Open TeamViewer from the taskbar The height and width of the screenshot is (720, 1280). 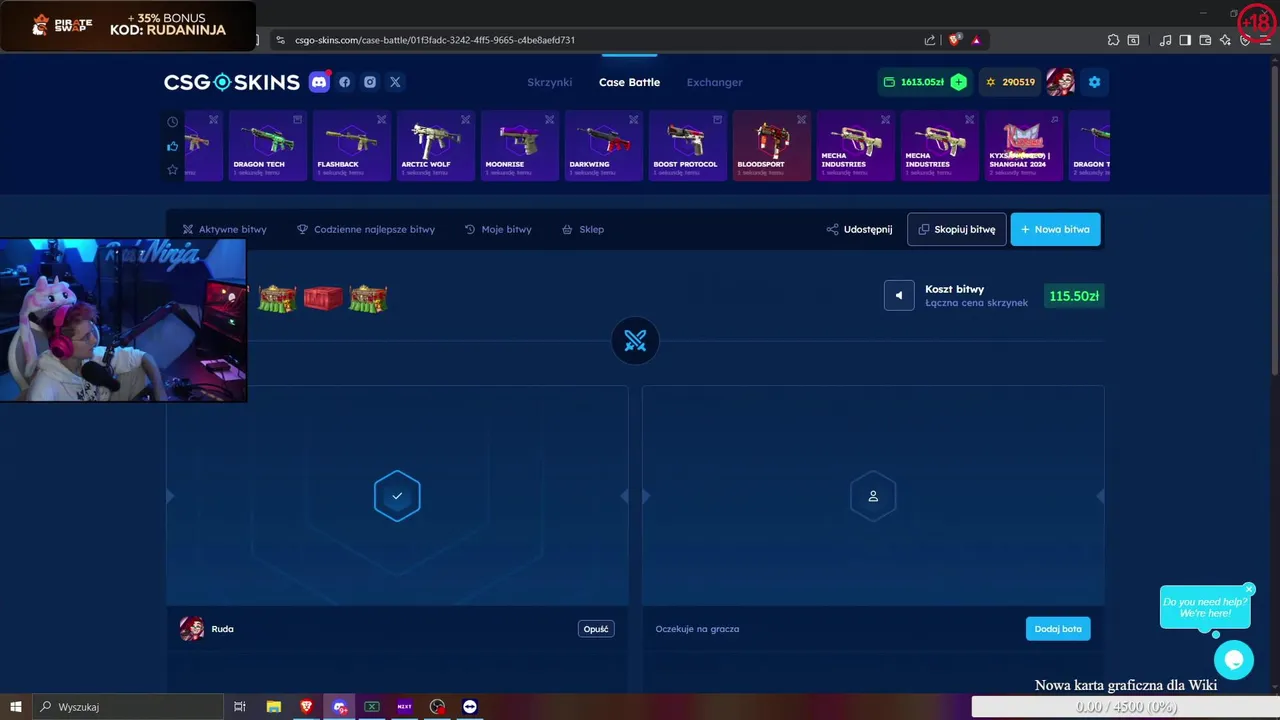tap(470, 707)
